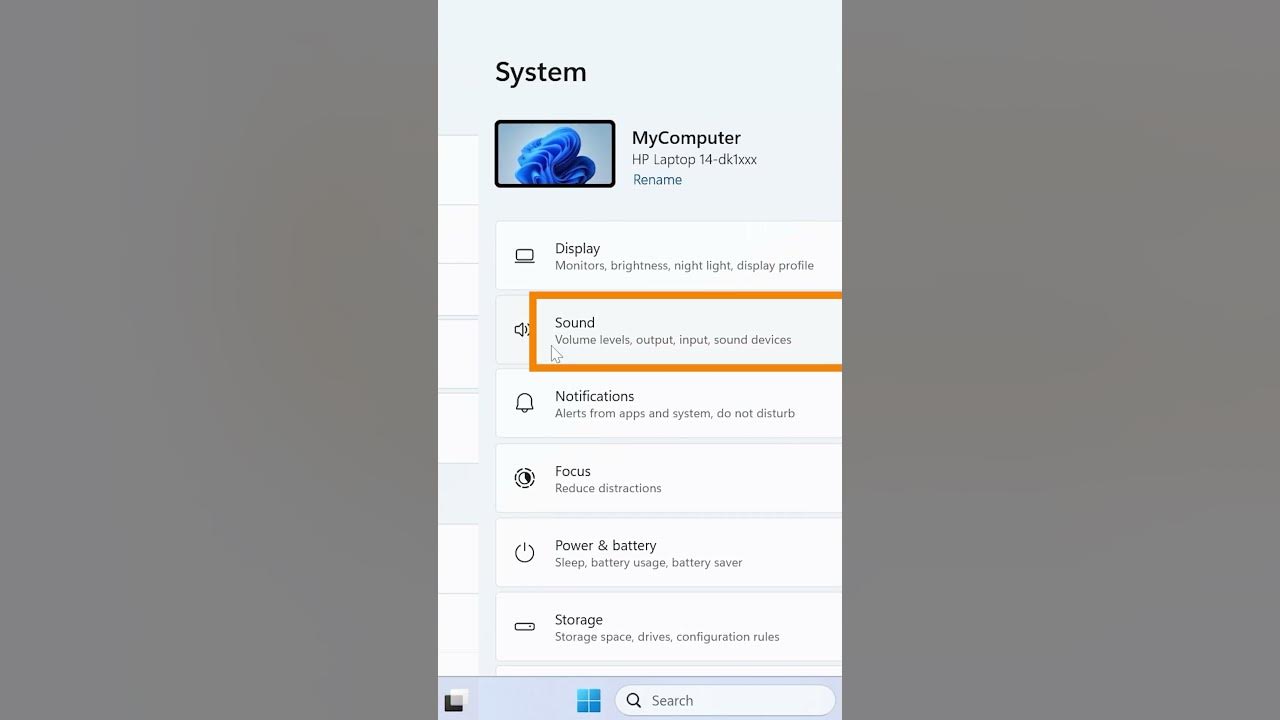Click the Notifications bell icon
Image resolution: width=1280 pixels, height=720 pixels.
click(524, 403)
